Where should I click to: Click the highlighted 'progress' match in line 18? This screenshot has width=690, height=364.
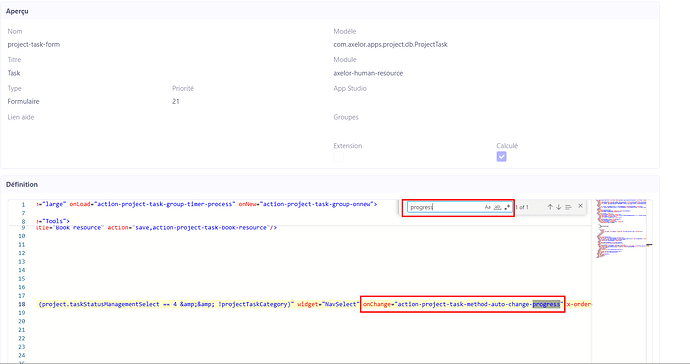pyautogui.click(x=546, y=304)
